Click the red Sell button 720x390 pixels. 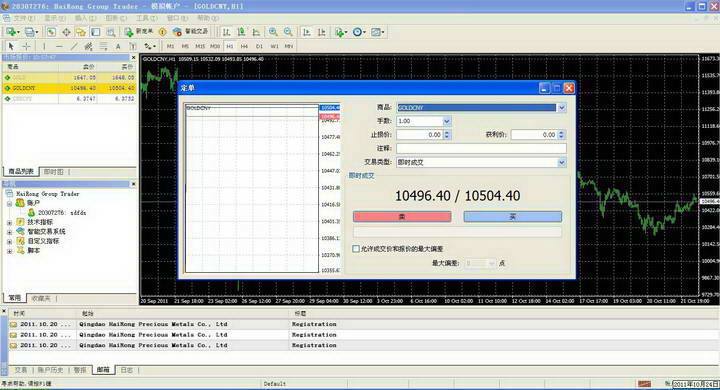402,216
